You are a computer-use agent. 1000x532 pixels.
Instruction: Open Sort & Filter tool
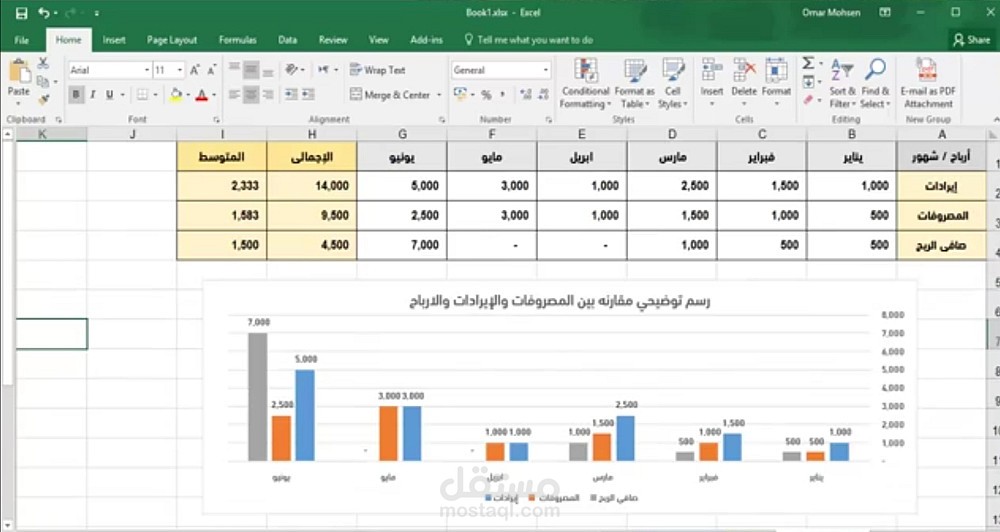click(842, 84)
